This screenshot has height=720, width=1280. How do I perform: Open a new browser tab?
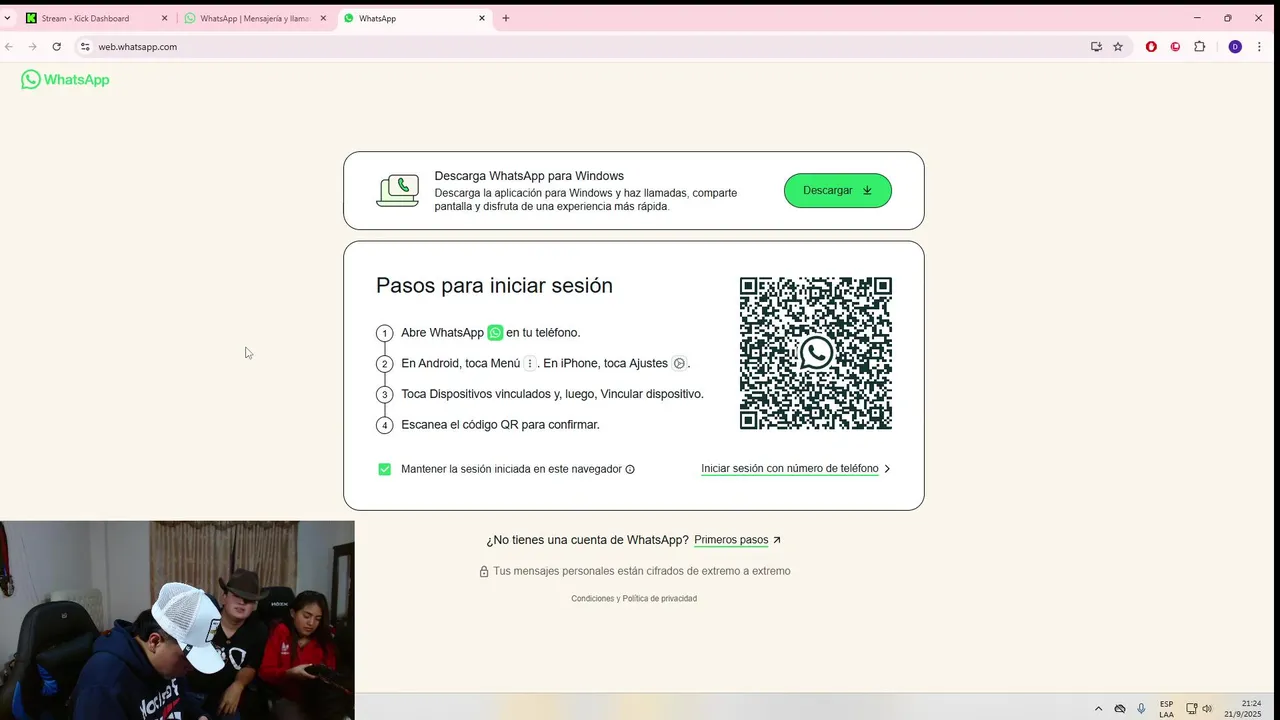pyautogui.click(x=506, y=18)
